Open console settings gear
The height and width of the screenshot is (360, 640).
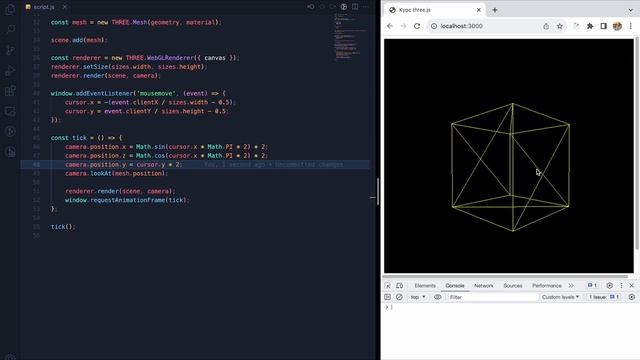631,297
